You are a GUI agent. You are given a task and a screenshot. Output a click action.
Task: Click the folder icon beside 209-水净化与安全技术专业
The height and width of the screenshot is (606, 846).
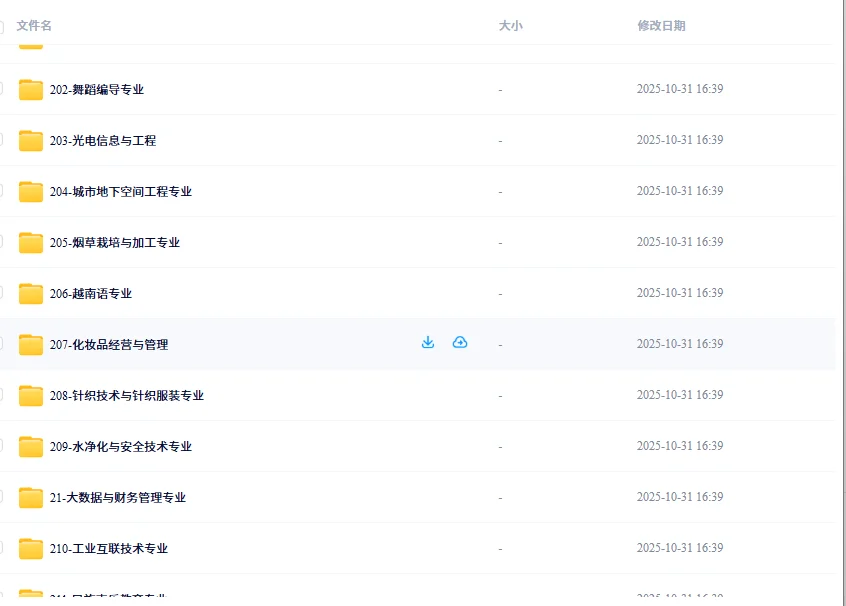(31, 447)
